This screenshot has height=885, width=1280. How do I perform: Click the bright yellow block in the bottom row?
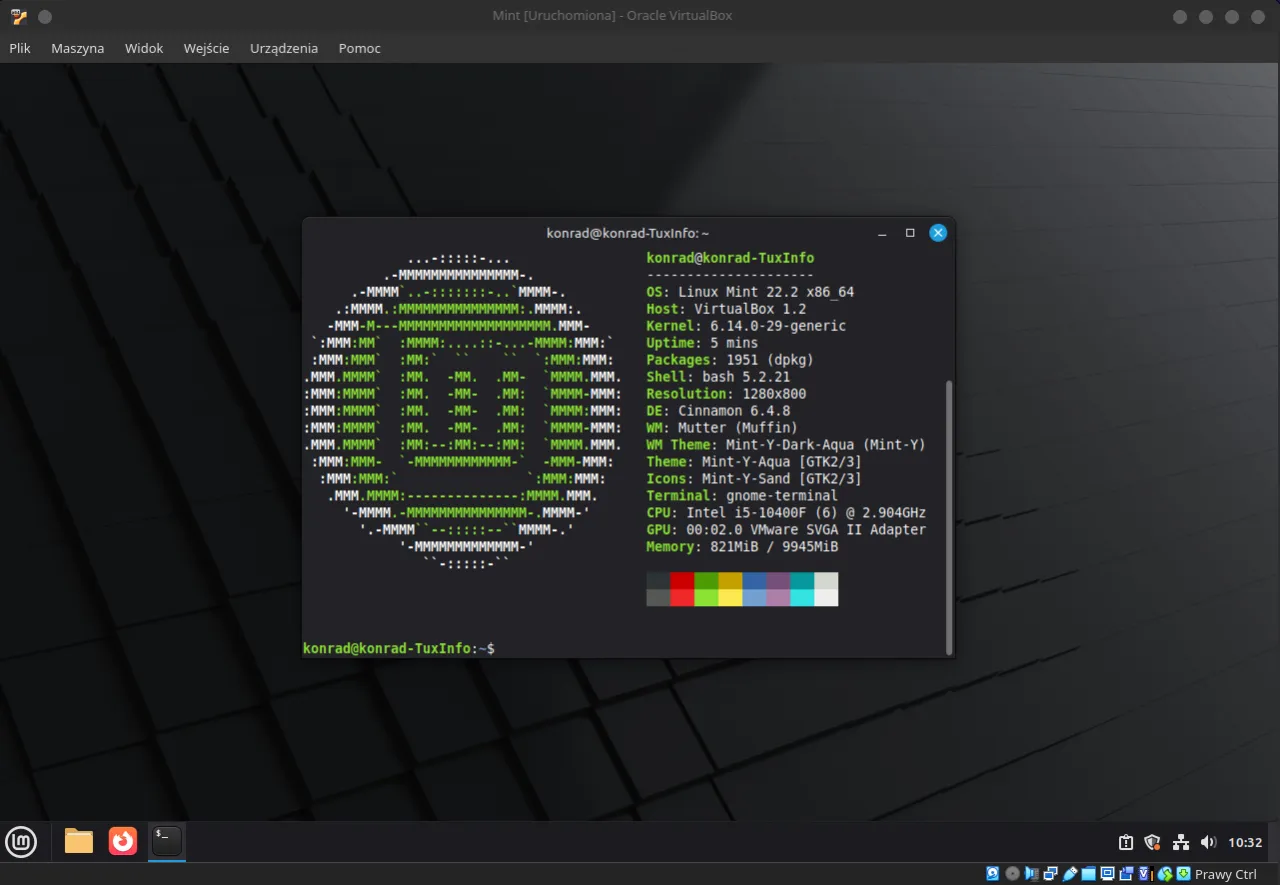coord(730,597)
